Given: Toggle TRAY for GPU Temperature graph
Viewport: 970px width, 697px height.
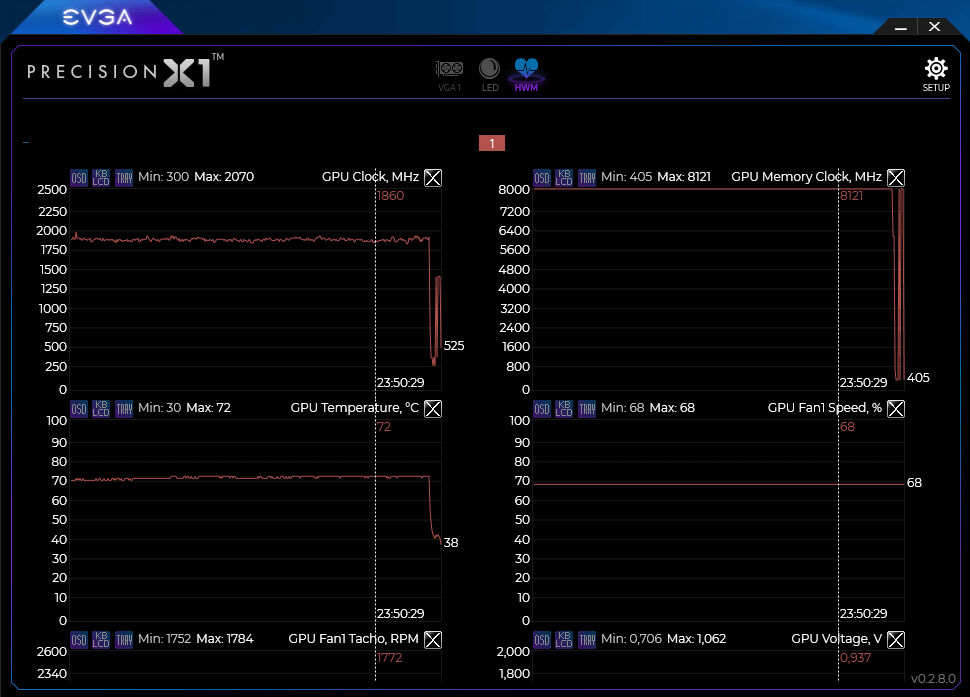Looking at the screenshot, I should coord(124,409).
